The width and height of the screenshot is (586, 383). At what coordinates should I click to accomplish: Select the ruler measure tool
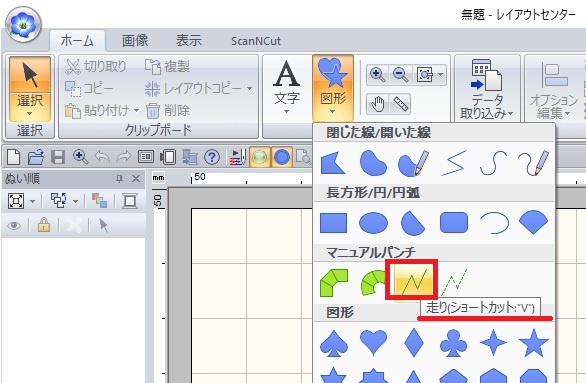tap(401, 104)
